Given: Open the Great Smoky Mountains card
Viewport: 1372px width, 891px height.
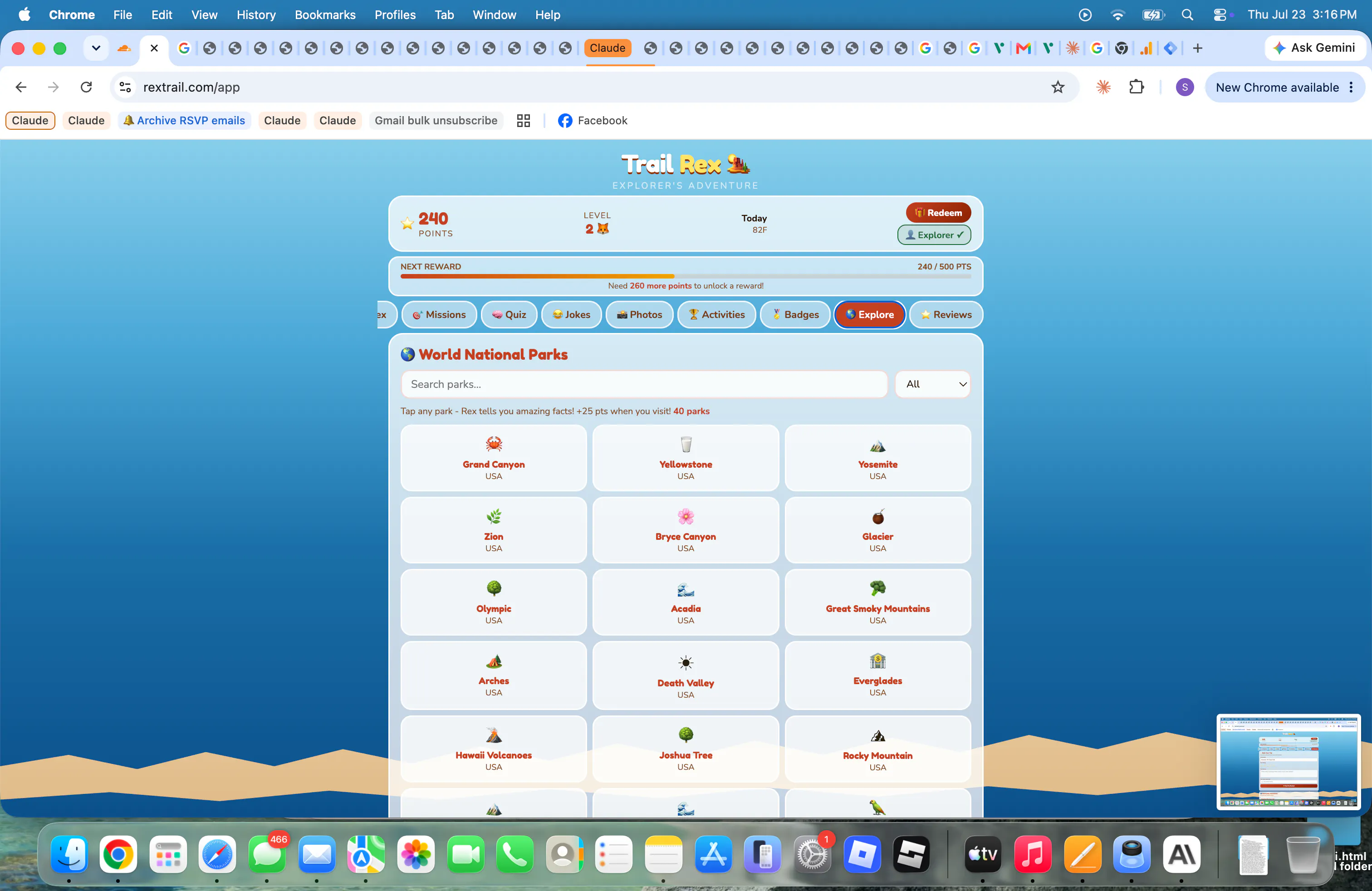Looking at the screenshot, I should click(877, 602).
